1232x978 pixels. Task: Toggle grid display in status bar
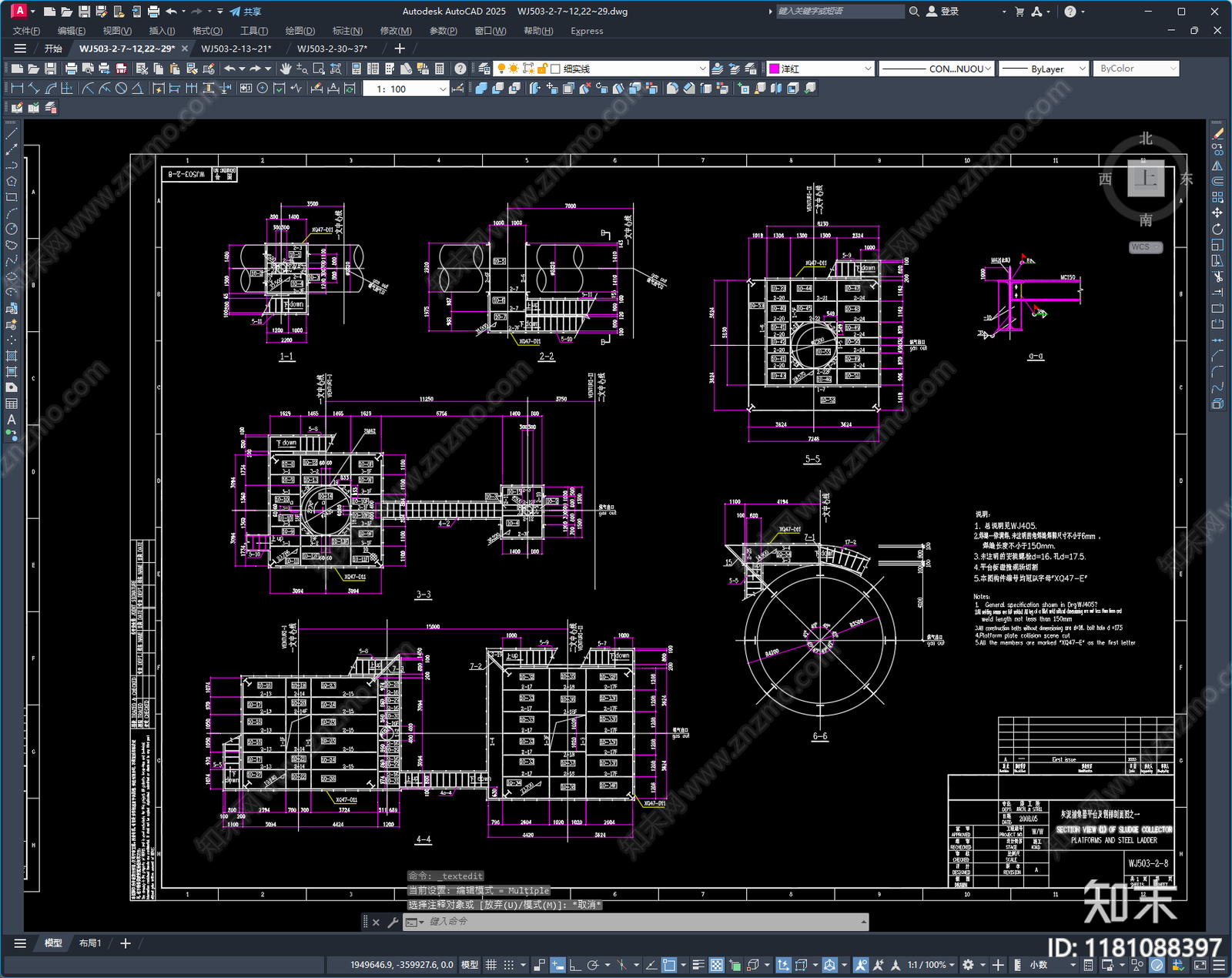[x=490, y=965]
